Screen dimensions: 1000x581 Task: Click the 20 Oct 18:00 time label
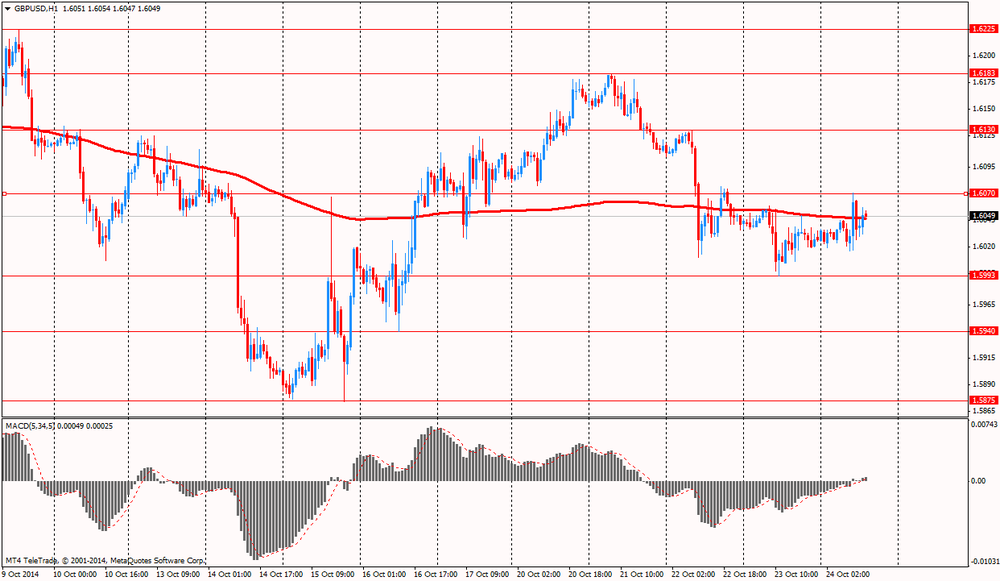pos(591,575)
